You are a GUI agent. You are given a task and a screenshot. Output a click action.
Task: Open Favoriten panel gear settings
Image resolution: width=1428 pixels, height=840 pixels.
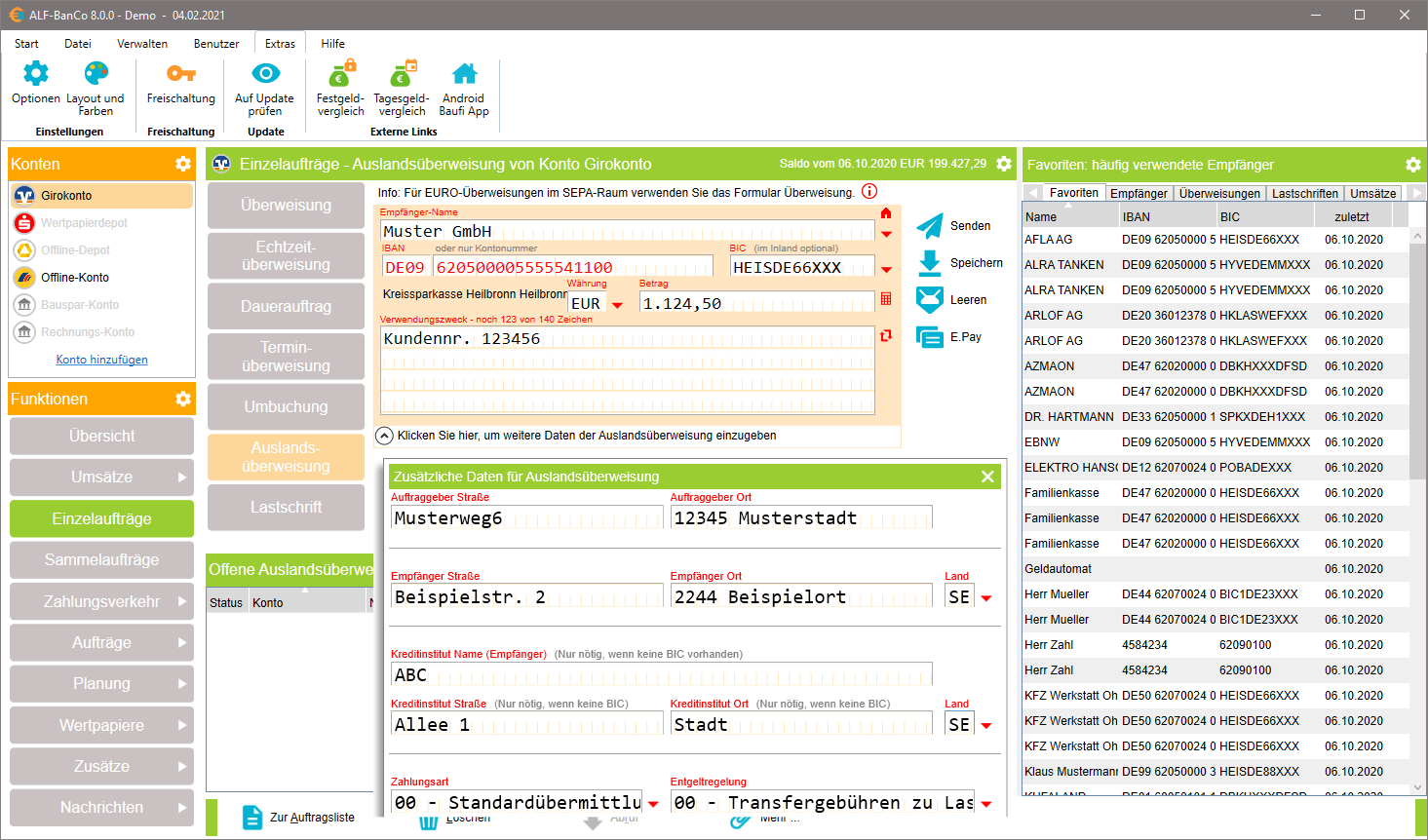point(1413,165)
